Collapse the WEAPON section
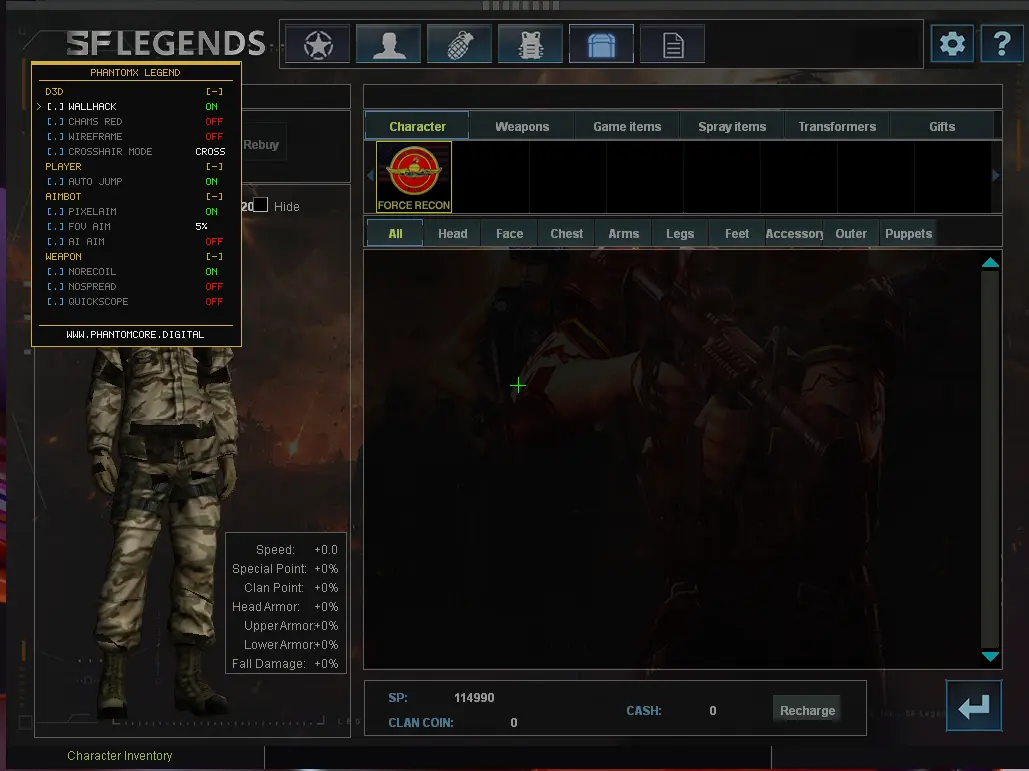The width and height of the screenshot is (1029, 771). point(215,257)
